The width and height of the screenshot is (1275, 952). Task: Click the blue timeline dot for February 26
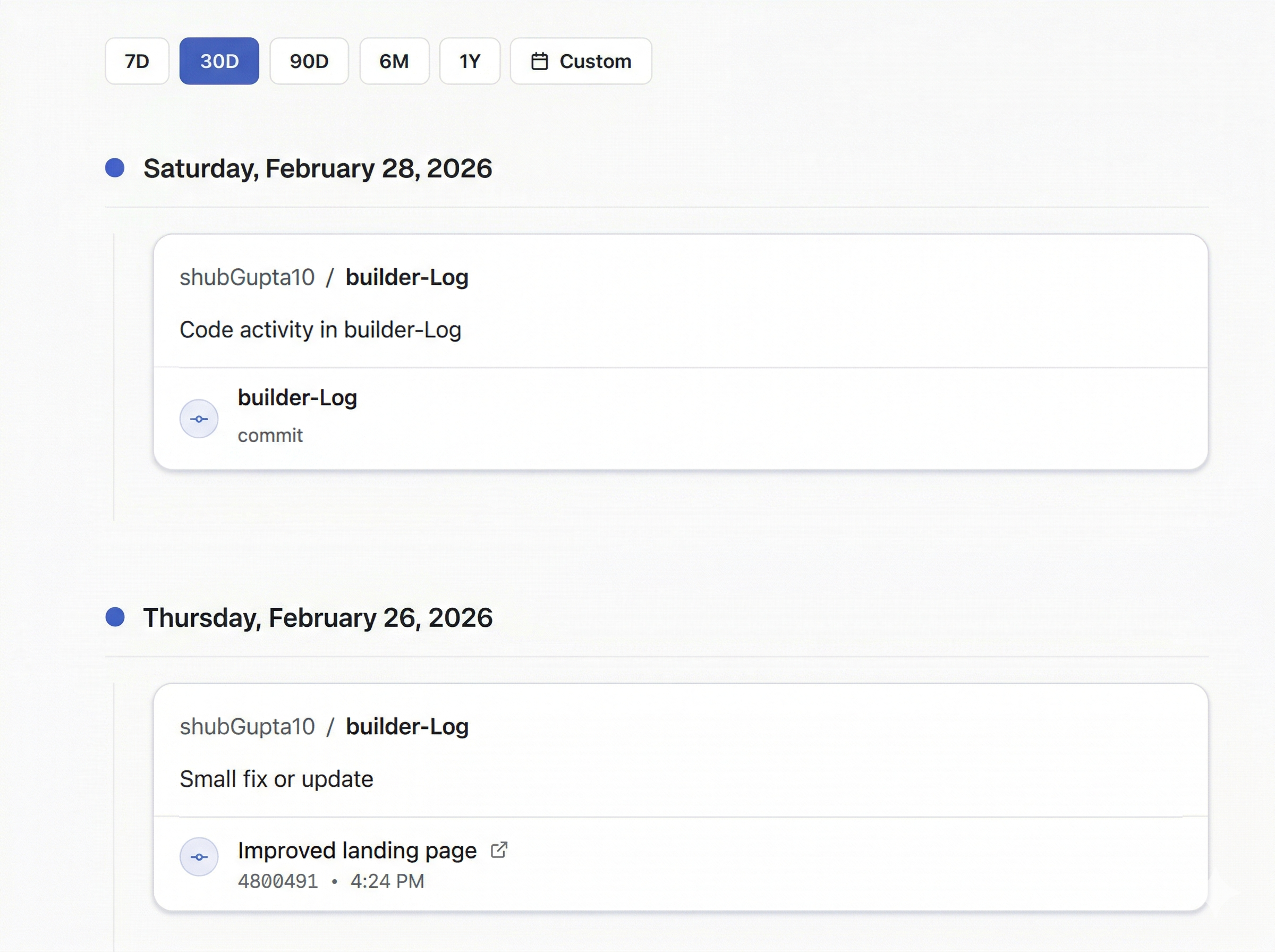[x=116, y=617]
